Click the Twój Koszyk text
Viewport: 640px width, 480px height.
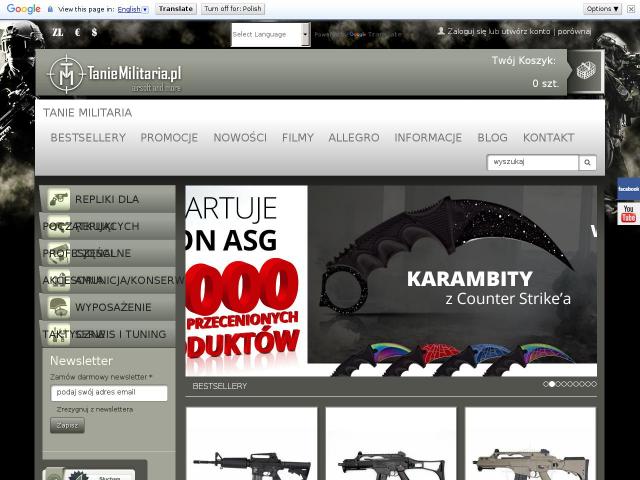pyautogui.click(x=523, y=61)
